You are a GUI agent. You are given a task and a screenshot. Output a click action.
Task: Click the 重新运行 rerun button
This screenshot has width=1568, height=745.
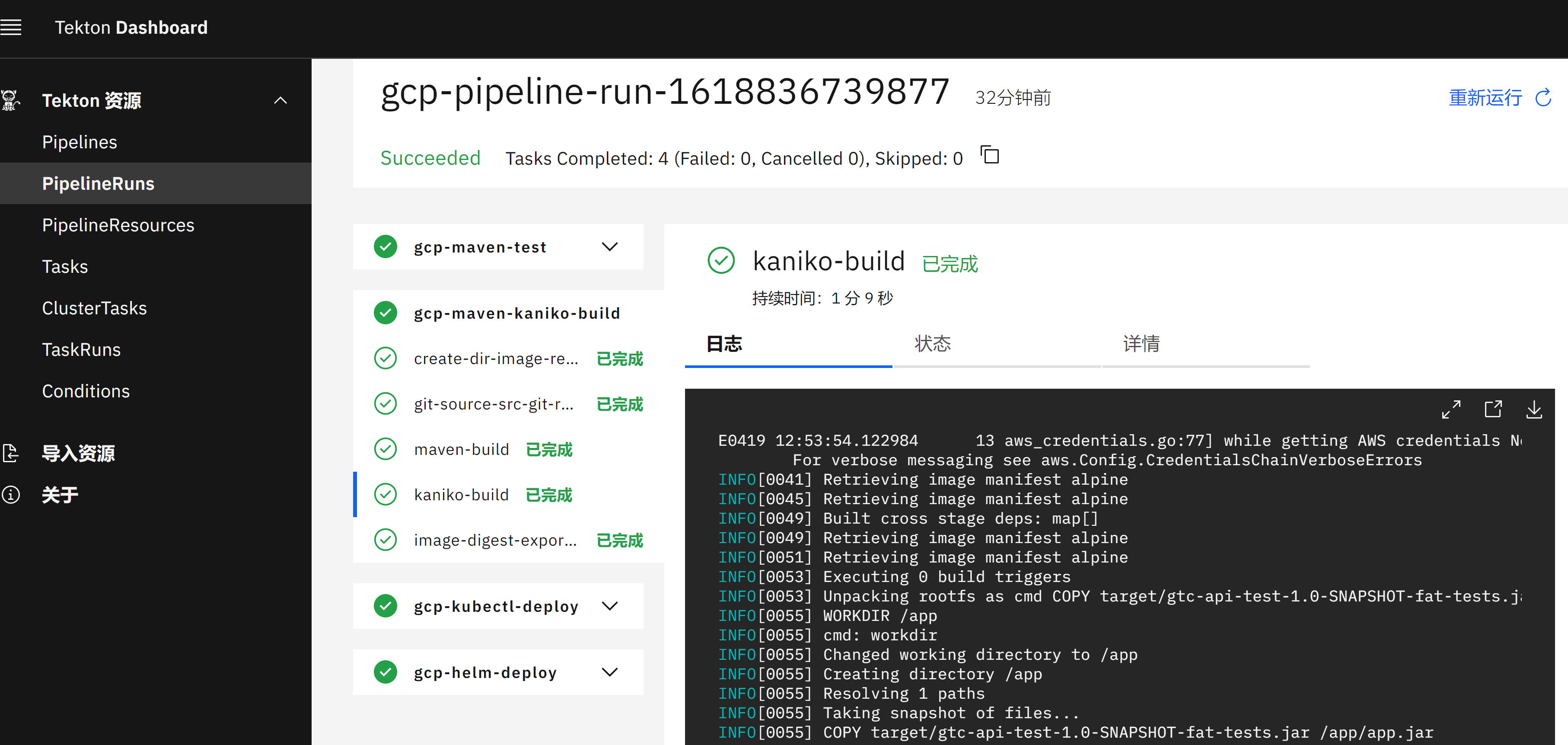tap(1485, 98)
